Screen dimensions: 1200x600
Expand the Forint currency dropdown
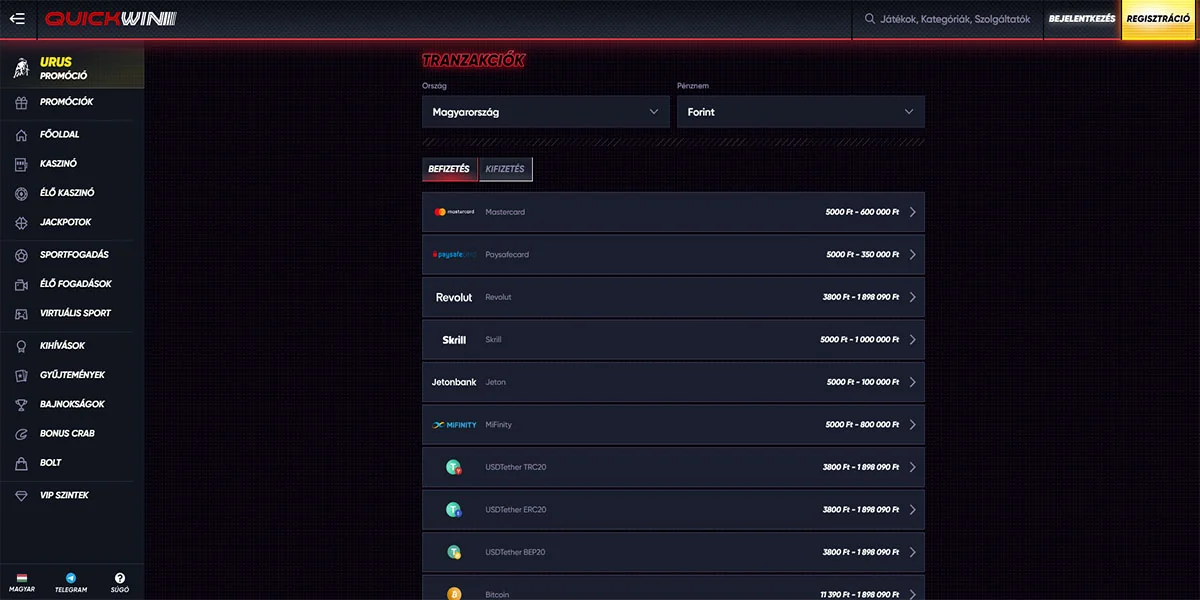coord(800,111)
